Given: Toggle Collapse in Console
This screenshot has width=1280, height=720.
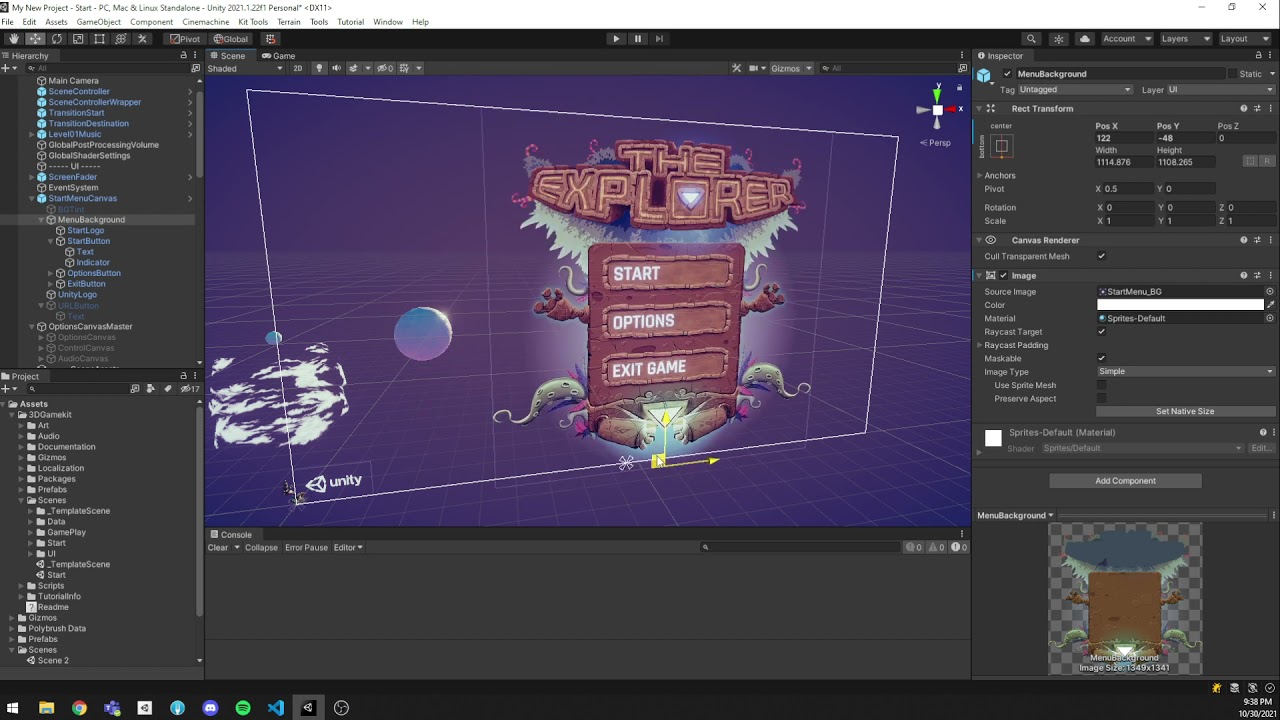Looking at the screenshot, I should pyautogui.click(x=261, y=548).
